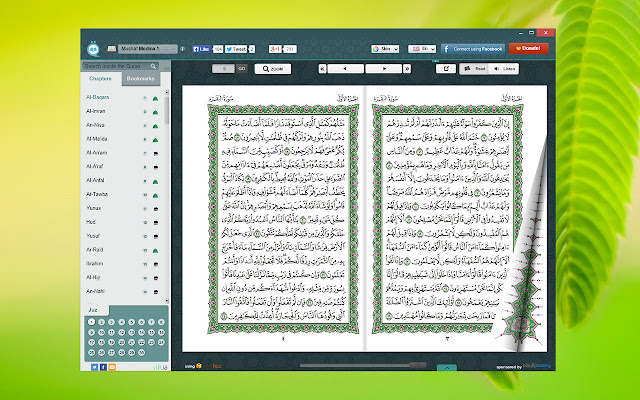Image resolution: width=640 pixels, height=400 pixels.
Task: Open Al-Imran chapter
Action: (96, 111)
